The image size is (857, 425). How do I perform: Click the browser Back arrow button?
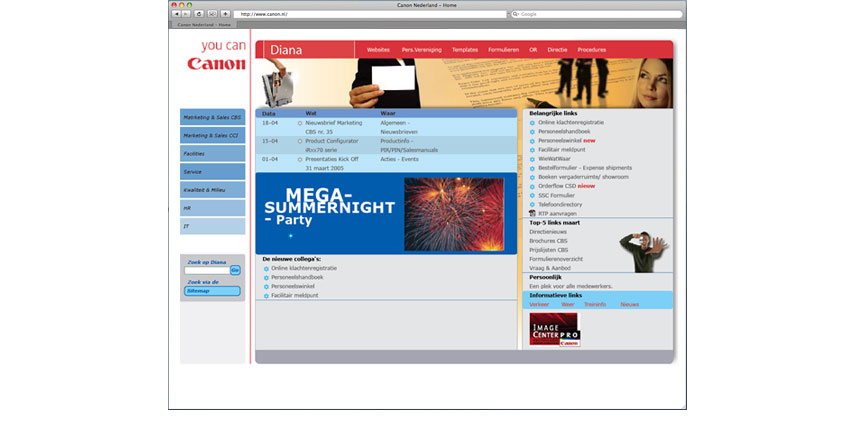176,14
